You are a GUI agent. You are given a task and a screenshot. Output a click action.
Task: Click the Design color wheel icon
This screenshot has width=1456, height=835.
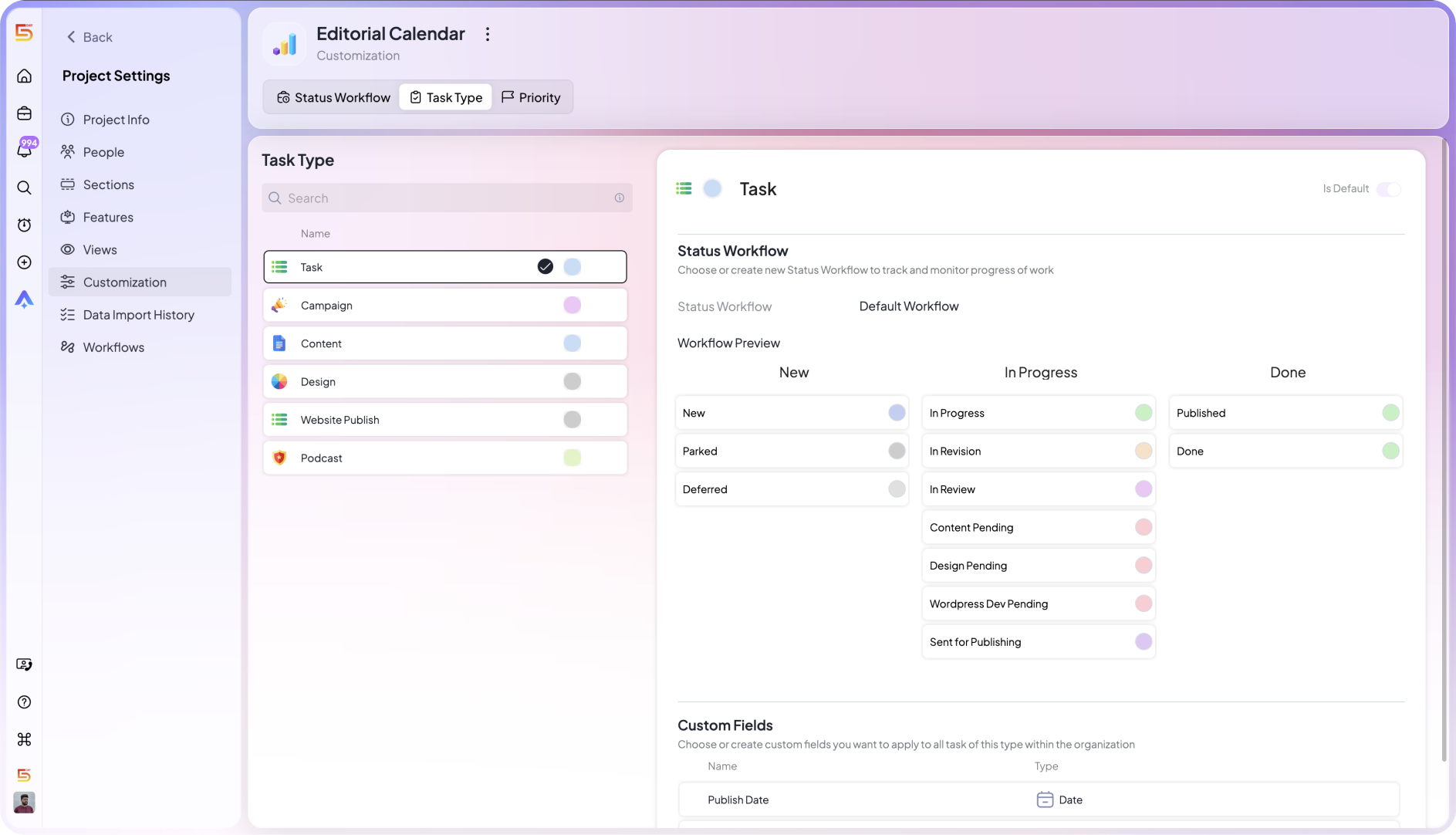click(x=279, y=382)
